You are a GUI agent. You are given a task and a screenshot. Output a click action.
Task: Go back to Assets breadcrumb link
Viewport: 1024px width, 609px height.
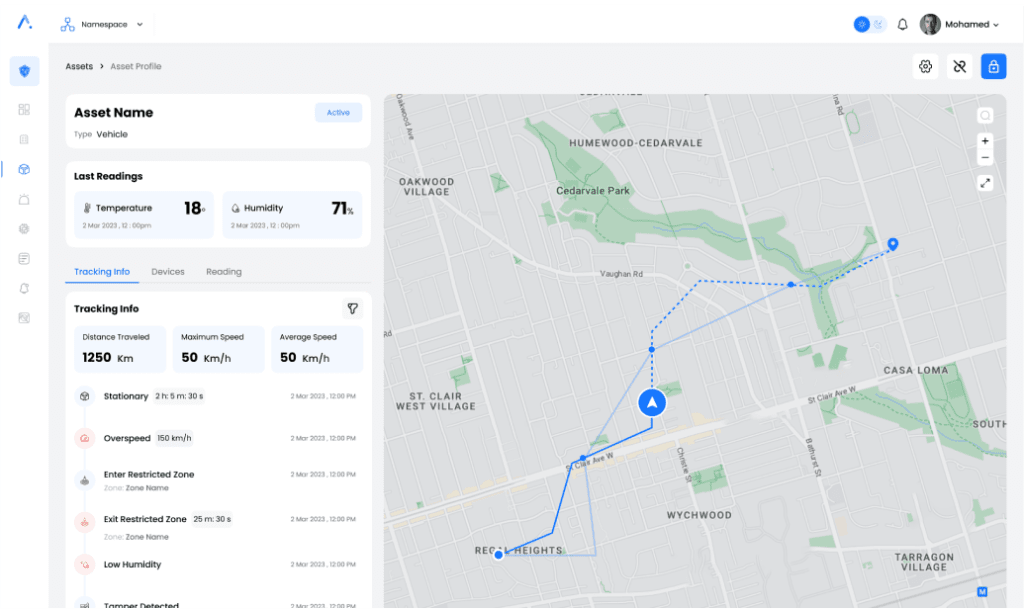coord(79,67)
